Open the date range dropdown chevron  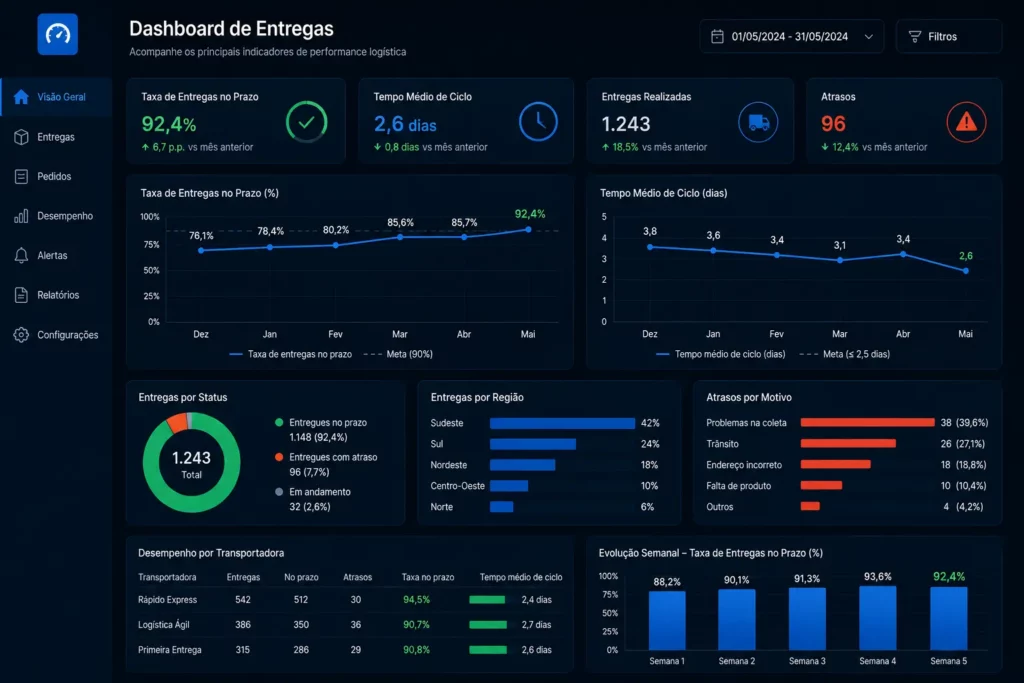click(x=869, y=37)
